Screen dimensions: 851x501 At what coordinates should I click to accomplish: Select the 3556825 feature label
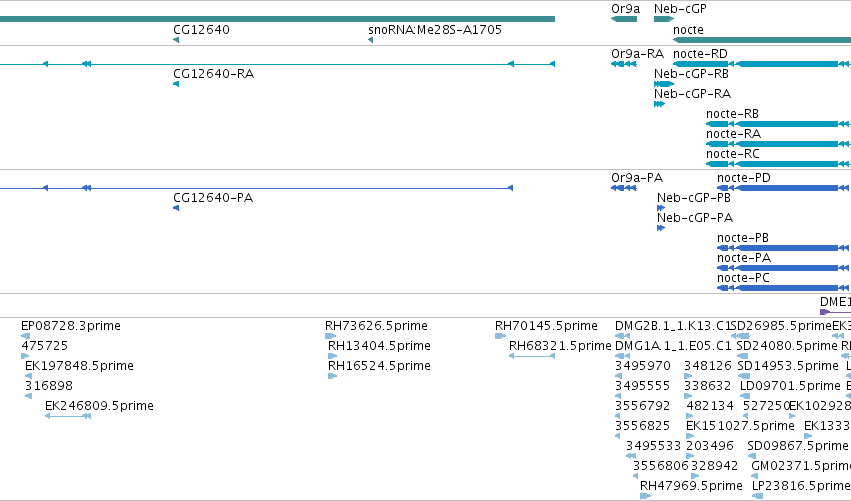pos(643,427)
